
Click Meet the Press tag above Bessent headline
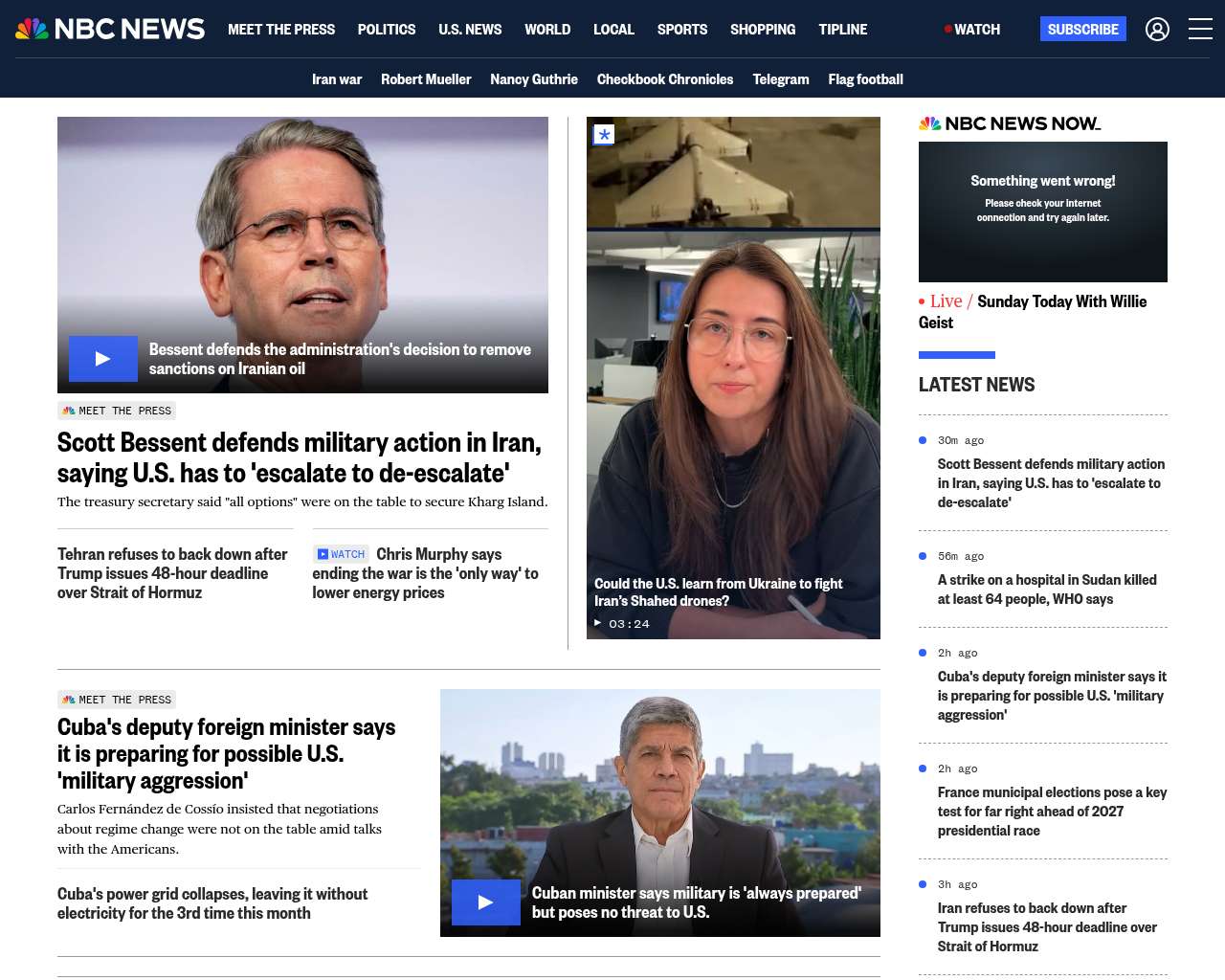(x=117, y=411)
